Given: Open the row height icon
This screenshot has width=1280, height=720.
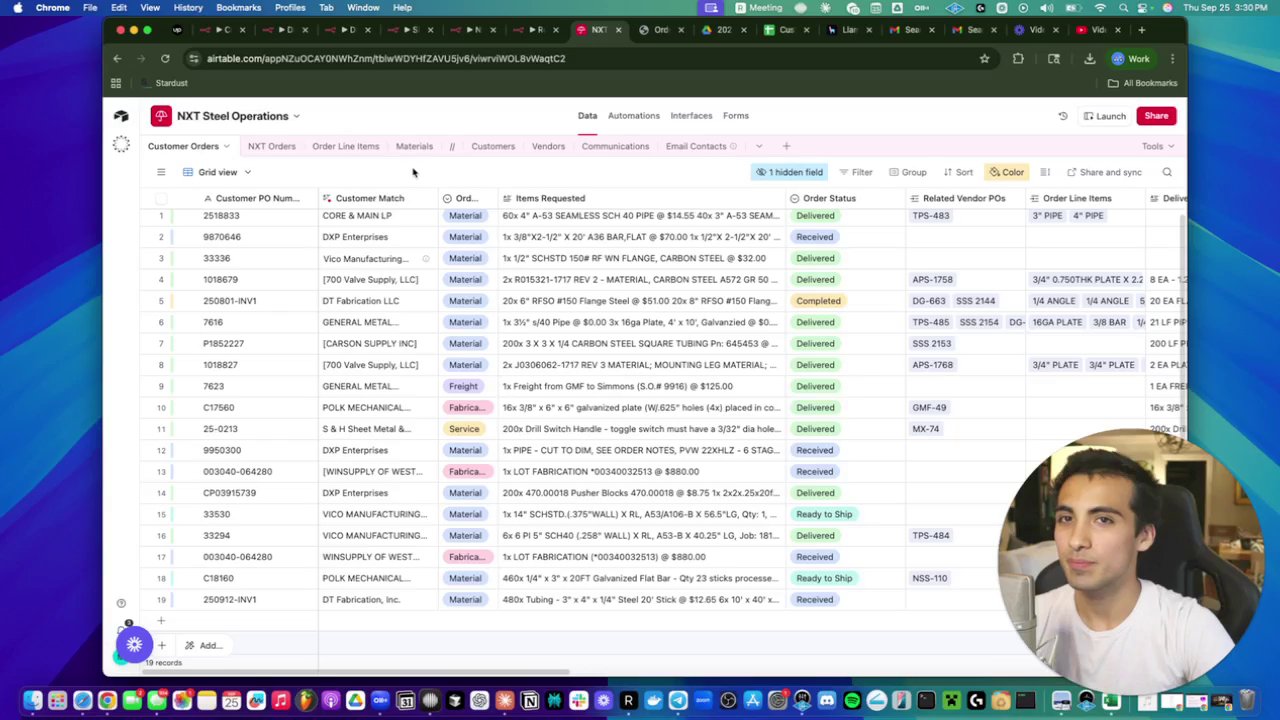Looking at the screenshot, I should (x=1045, y=172).
